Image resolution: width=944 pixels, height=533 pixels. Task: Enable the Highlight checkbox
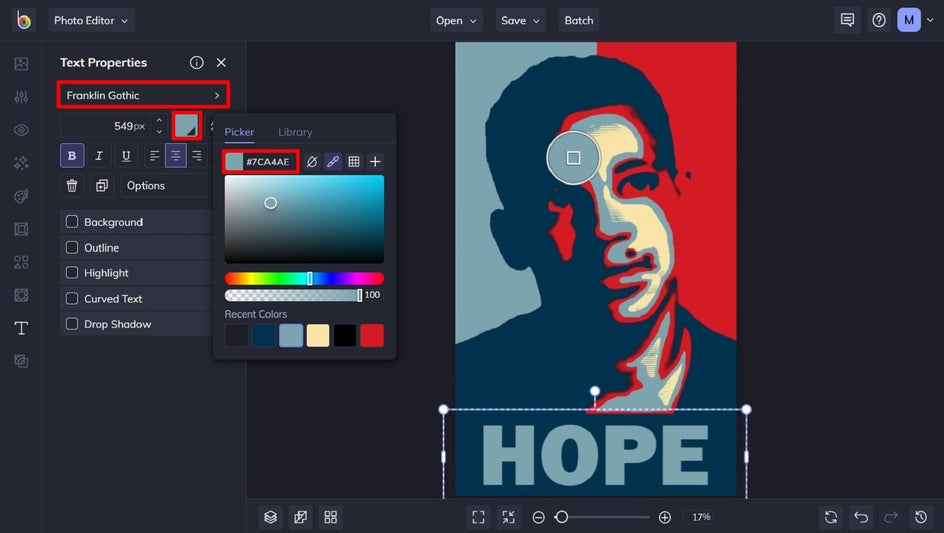(x=72, y=272)
